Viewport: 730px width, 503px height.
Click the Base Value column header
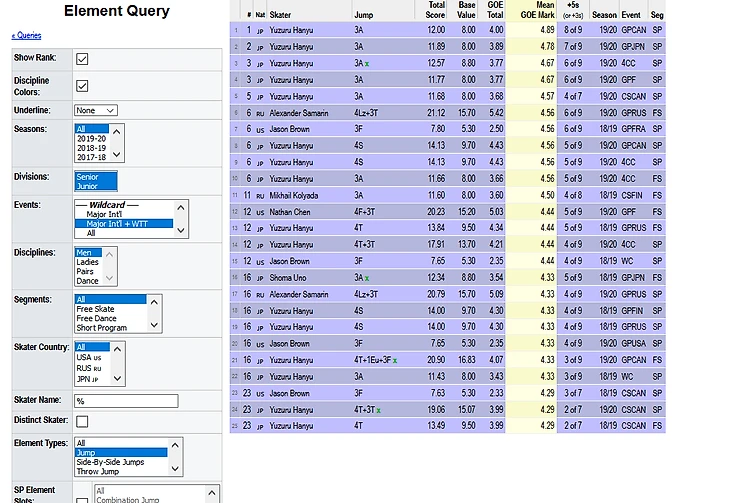click(466, 11)
